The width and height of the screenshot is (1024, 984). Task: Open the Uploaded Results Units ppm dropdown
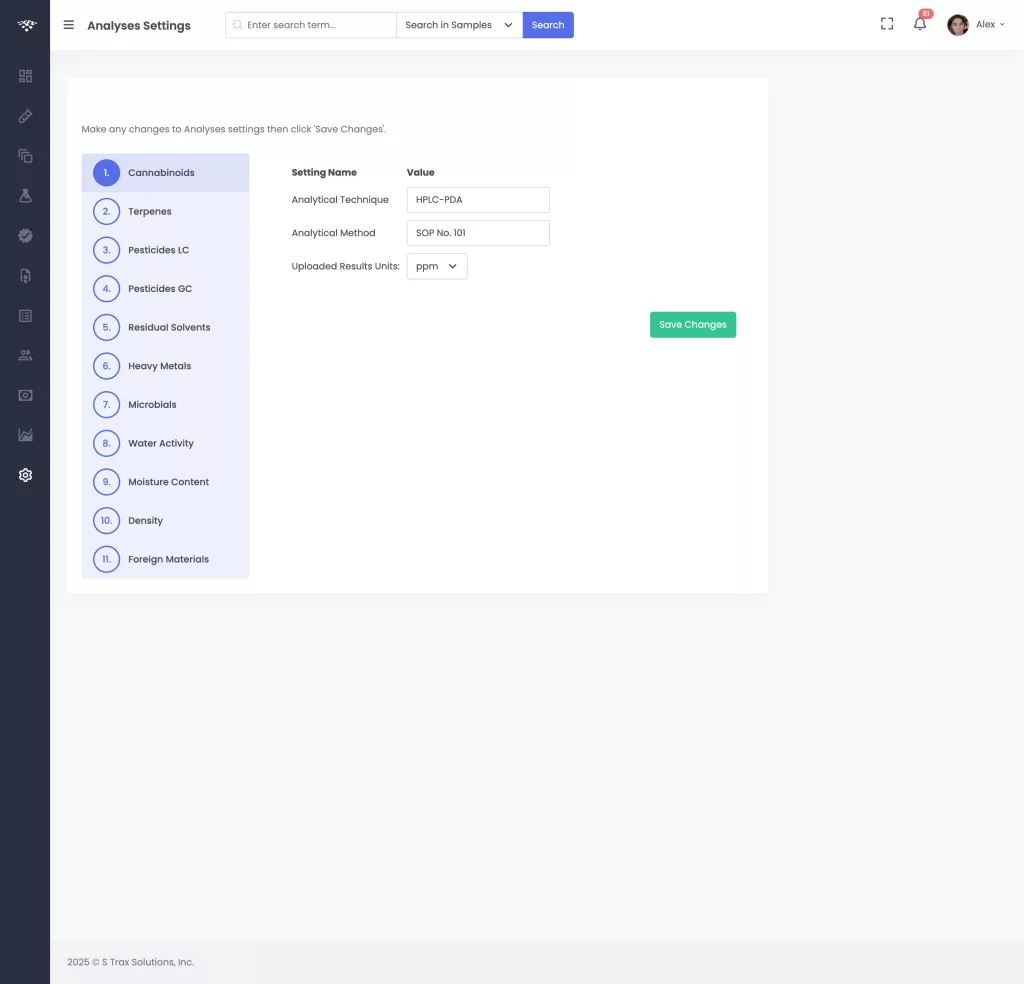[437, 266]
